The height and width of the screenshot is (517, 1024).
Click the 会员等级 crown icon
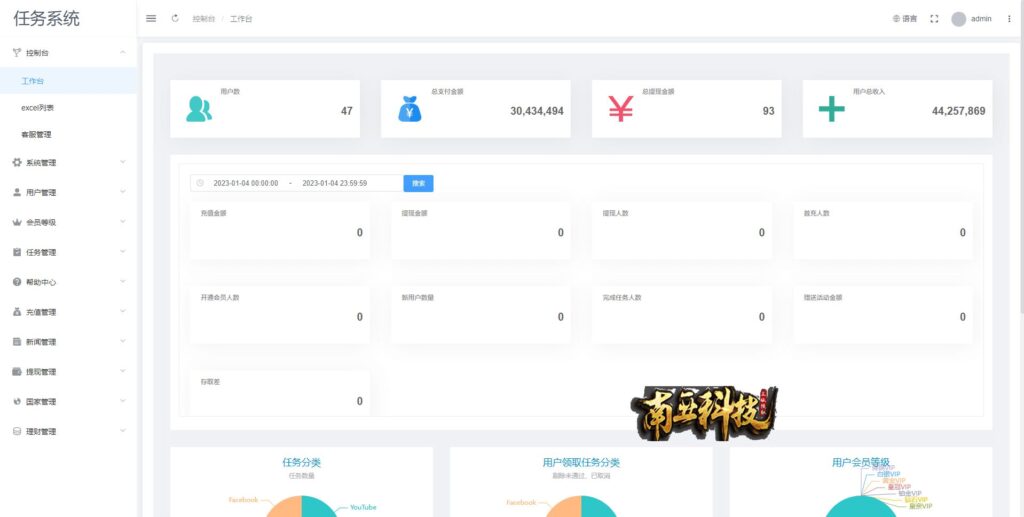(x=17, y=223)
